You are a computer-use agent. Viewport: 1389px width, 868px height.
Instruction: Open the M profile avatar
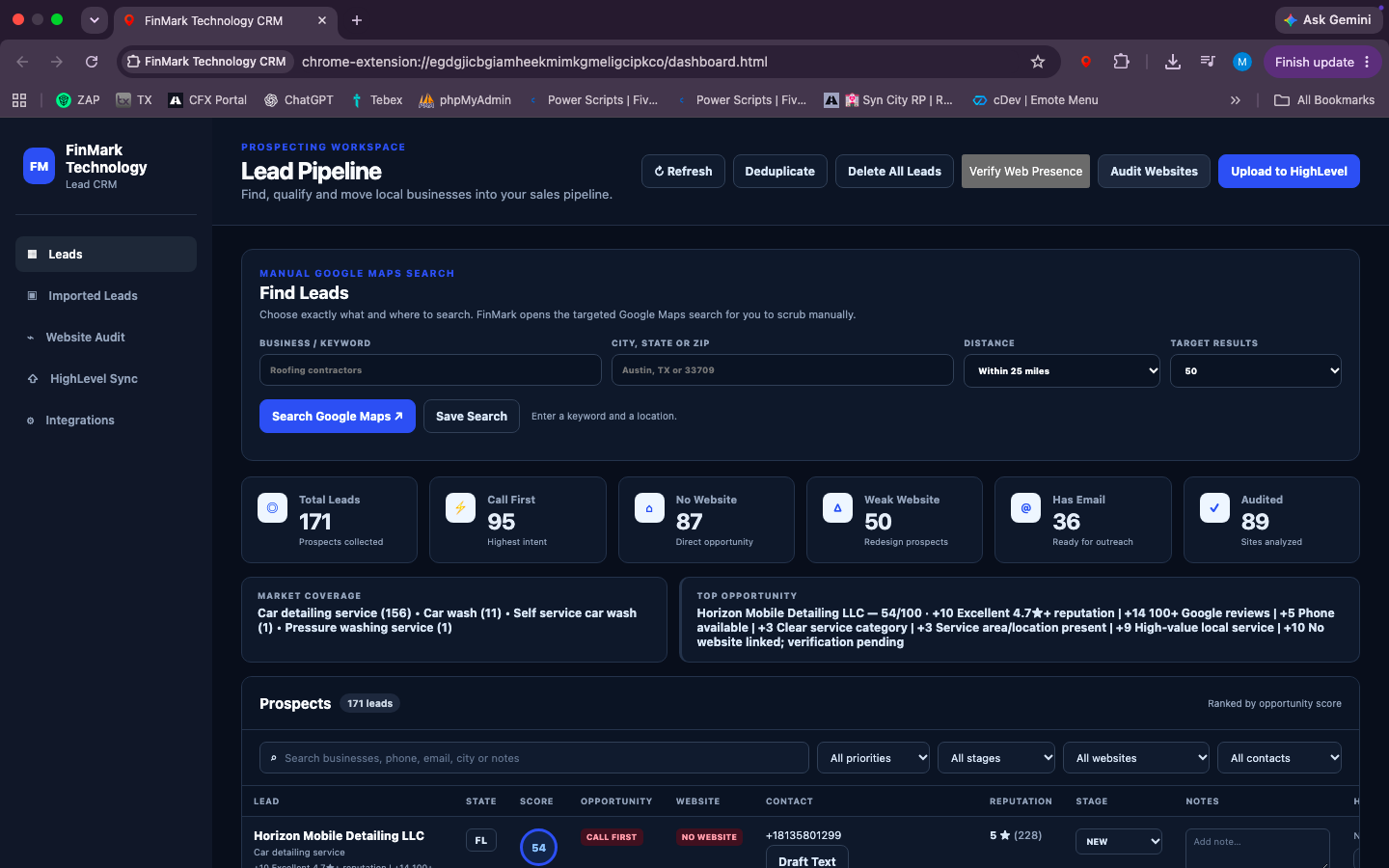(x=1242, y=62)
